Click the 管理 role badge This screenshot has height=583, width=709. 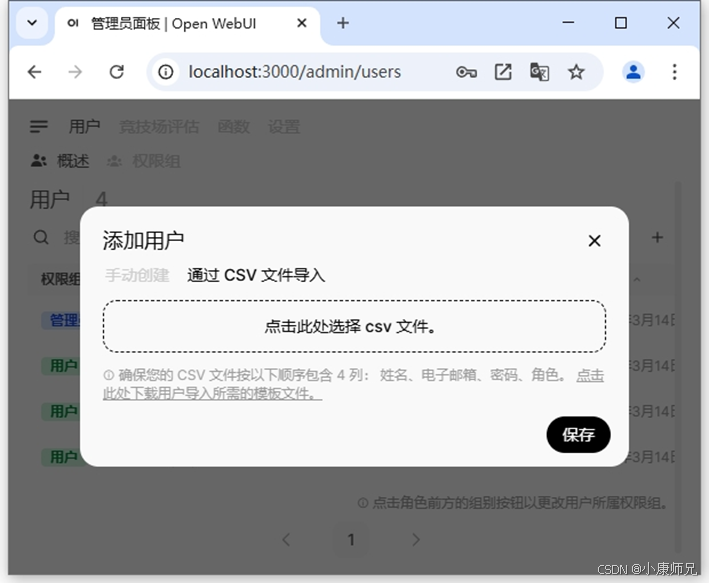click(61, 320)
